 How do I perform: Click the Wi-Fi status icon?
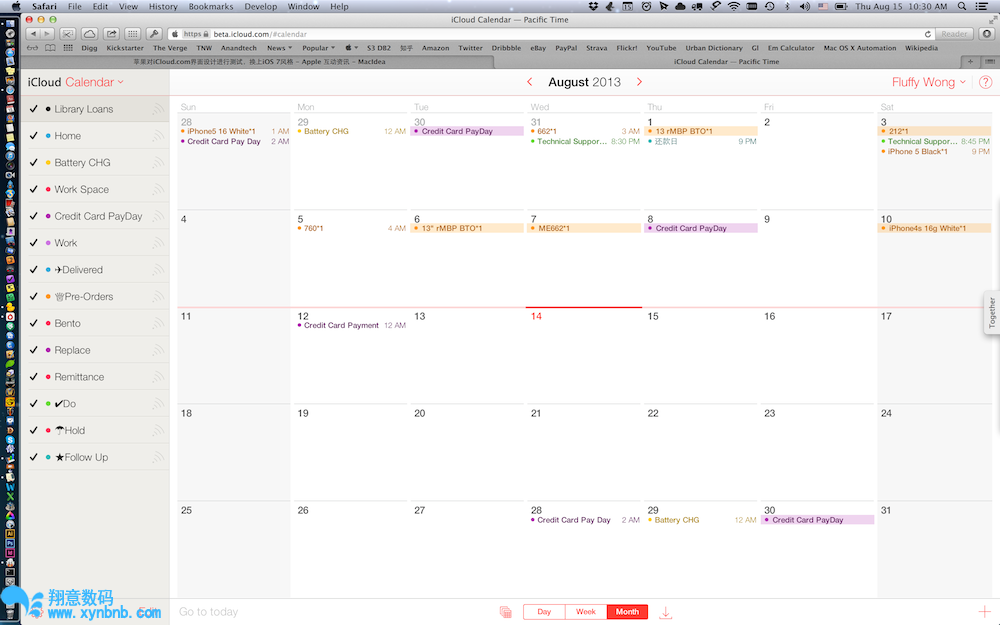[734, 6]
